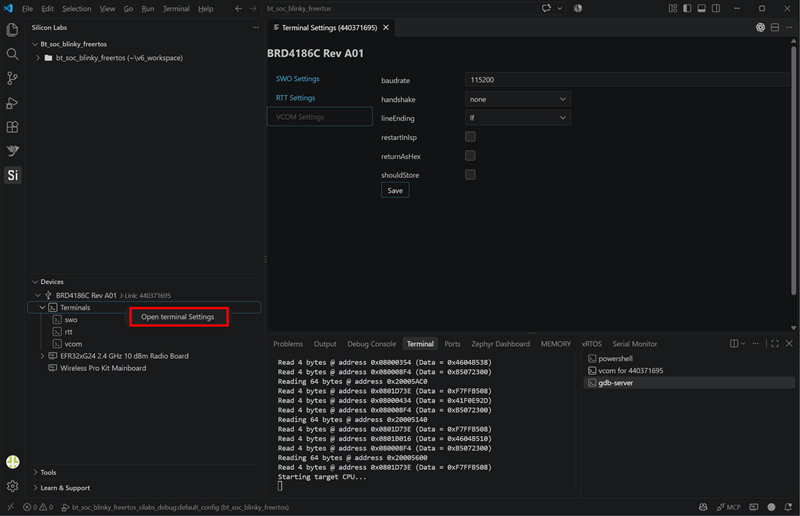Split the editor with the top-right icon

[774, 28]
